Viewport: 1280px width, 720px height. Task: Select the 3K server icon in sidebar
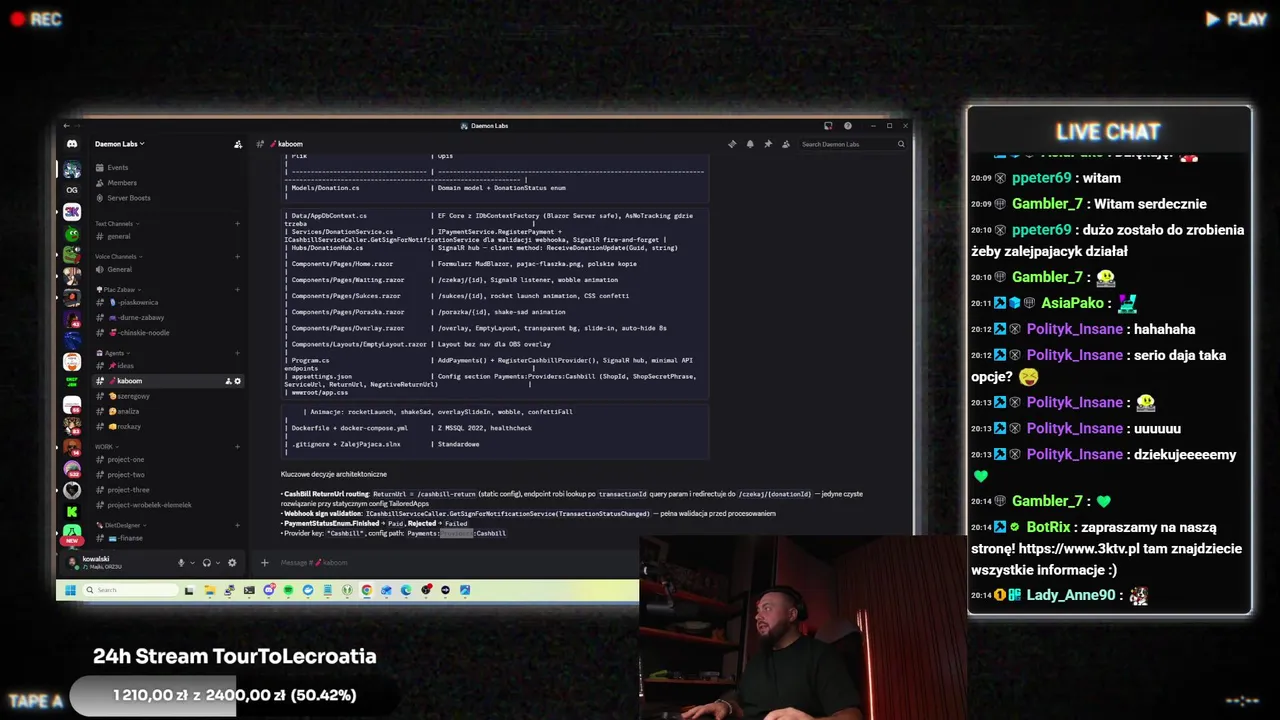pos(72,211)
